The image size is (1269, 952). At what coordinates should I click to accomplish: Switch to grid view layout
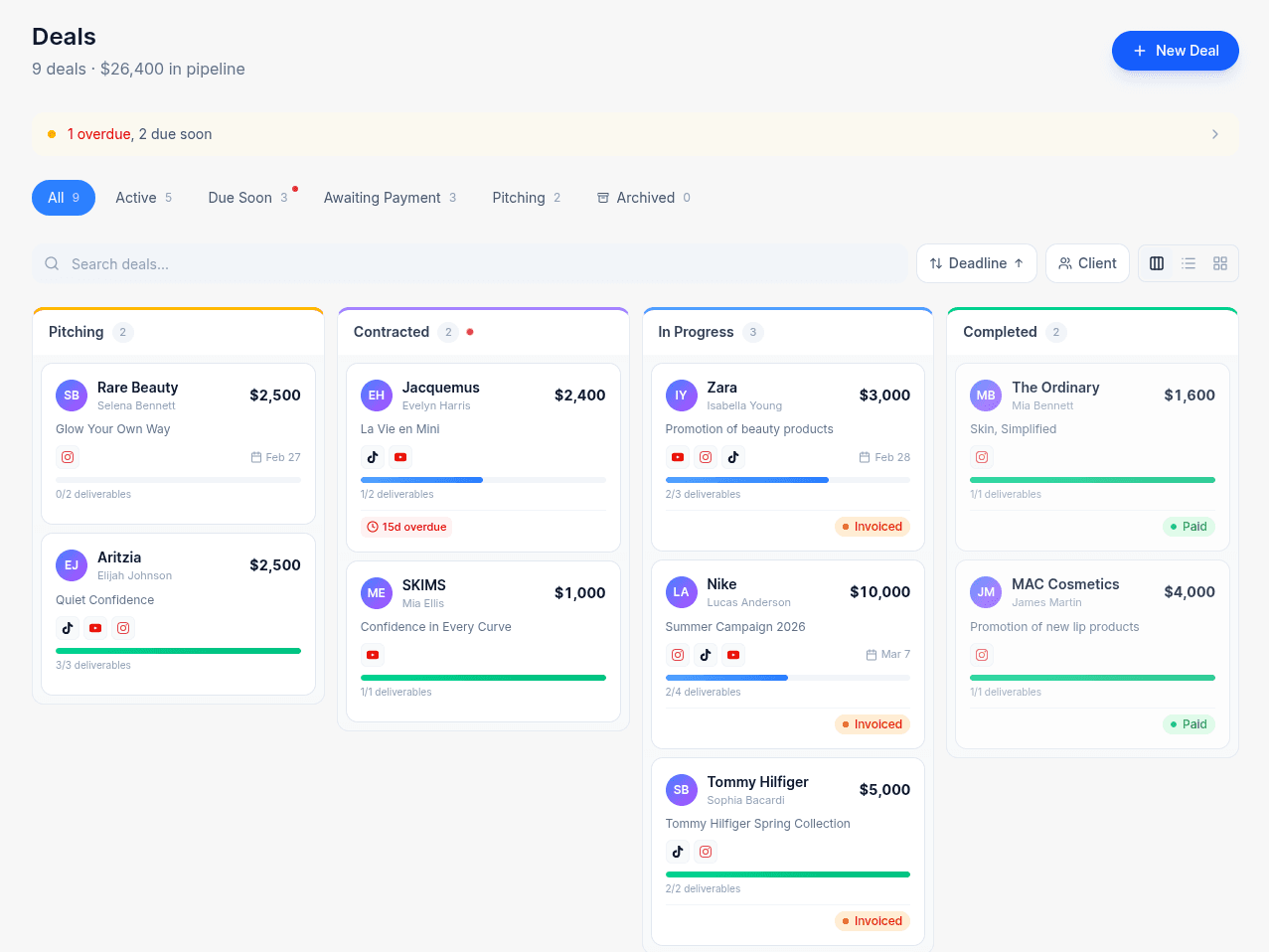1220,263
